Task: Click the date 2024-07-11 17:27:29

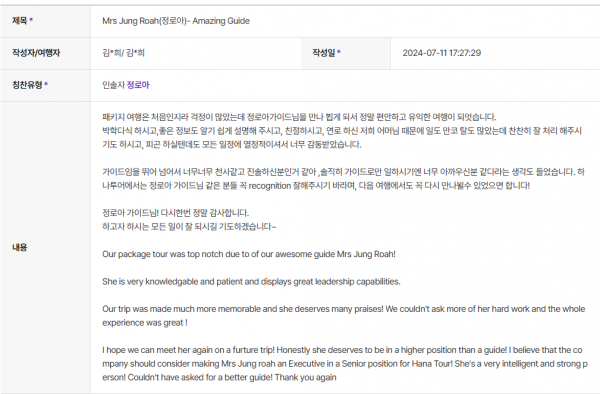Action: tap(442, 53)
